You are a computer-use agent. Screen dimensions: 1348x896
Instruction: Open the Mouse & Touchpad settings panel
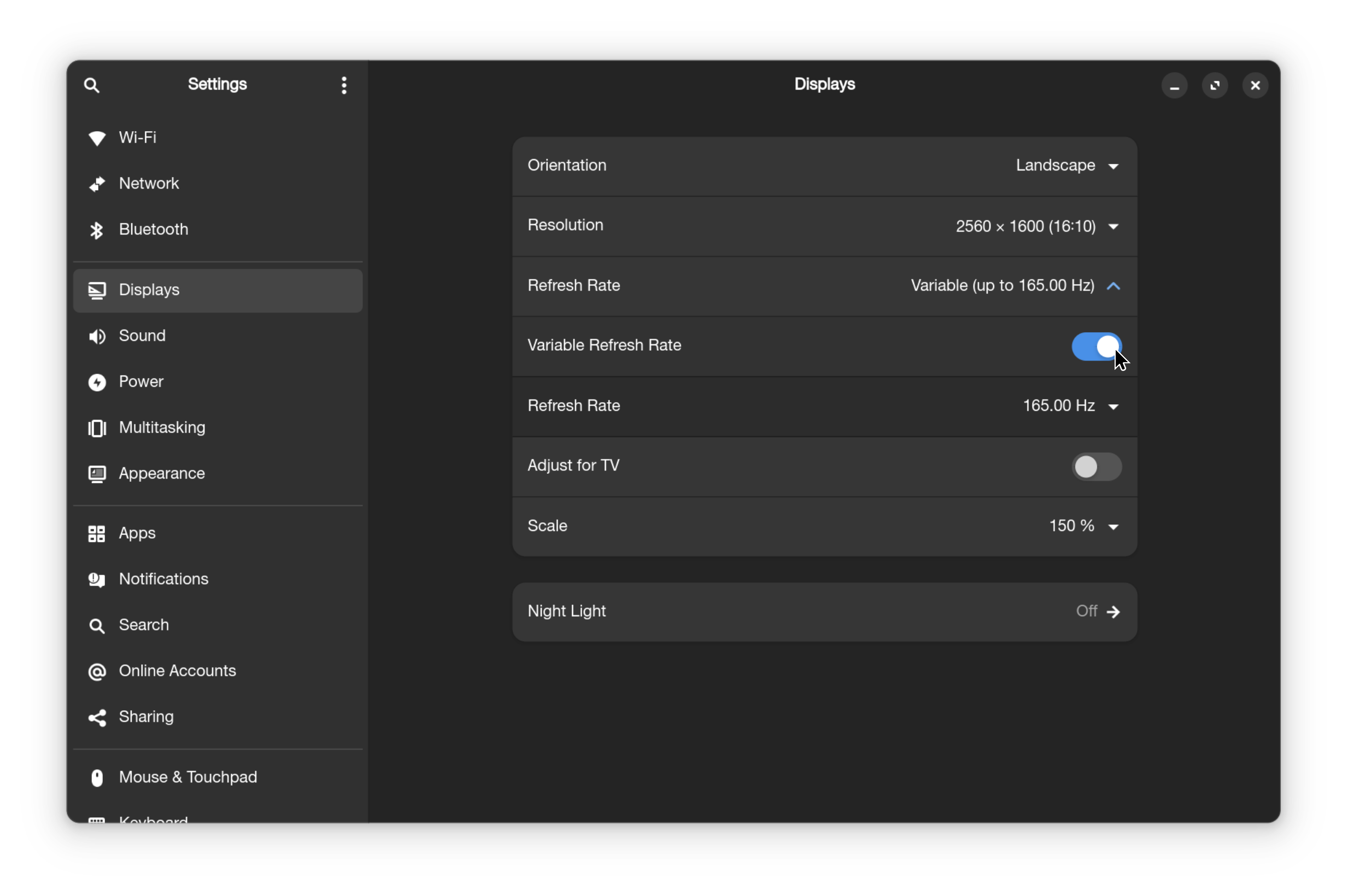[187, 777]
